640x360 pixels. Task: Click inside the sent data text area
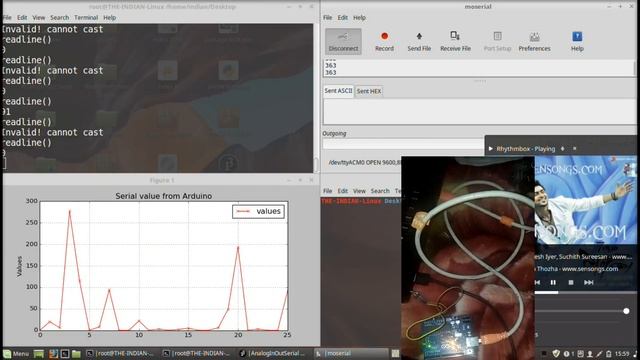coord(480,111)
